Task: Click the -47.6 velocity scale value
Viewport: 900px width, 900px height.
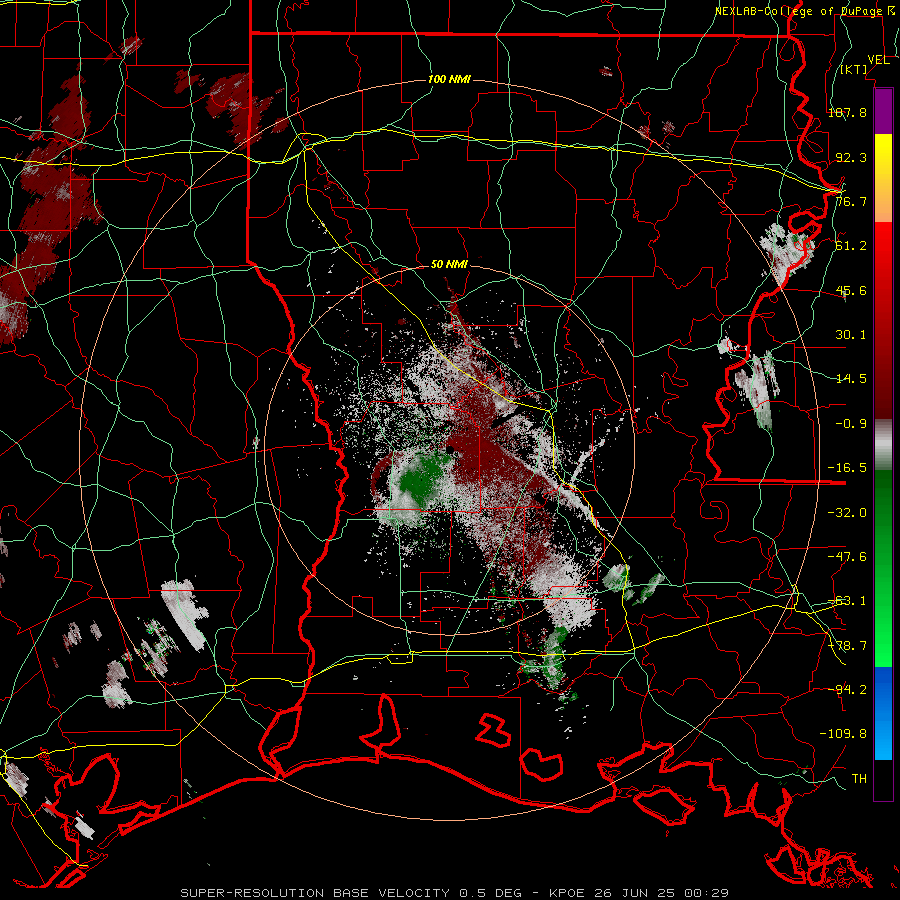Action: click(847, 557)
